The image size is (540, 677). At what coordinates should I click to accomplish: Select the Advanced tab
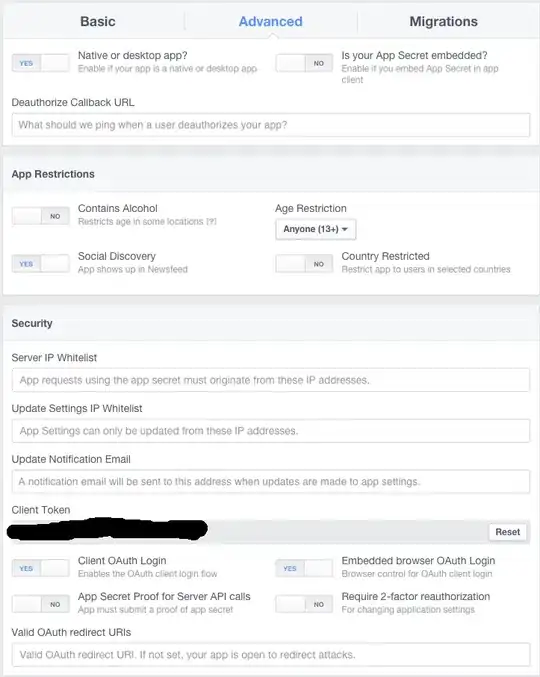[x=271, y=22]
